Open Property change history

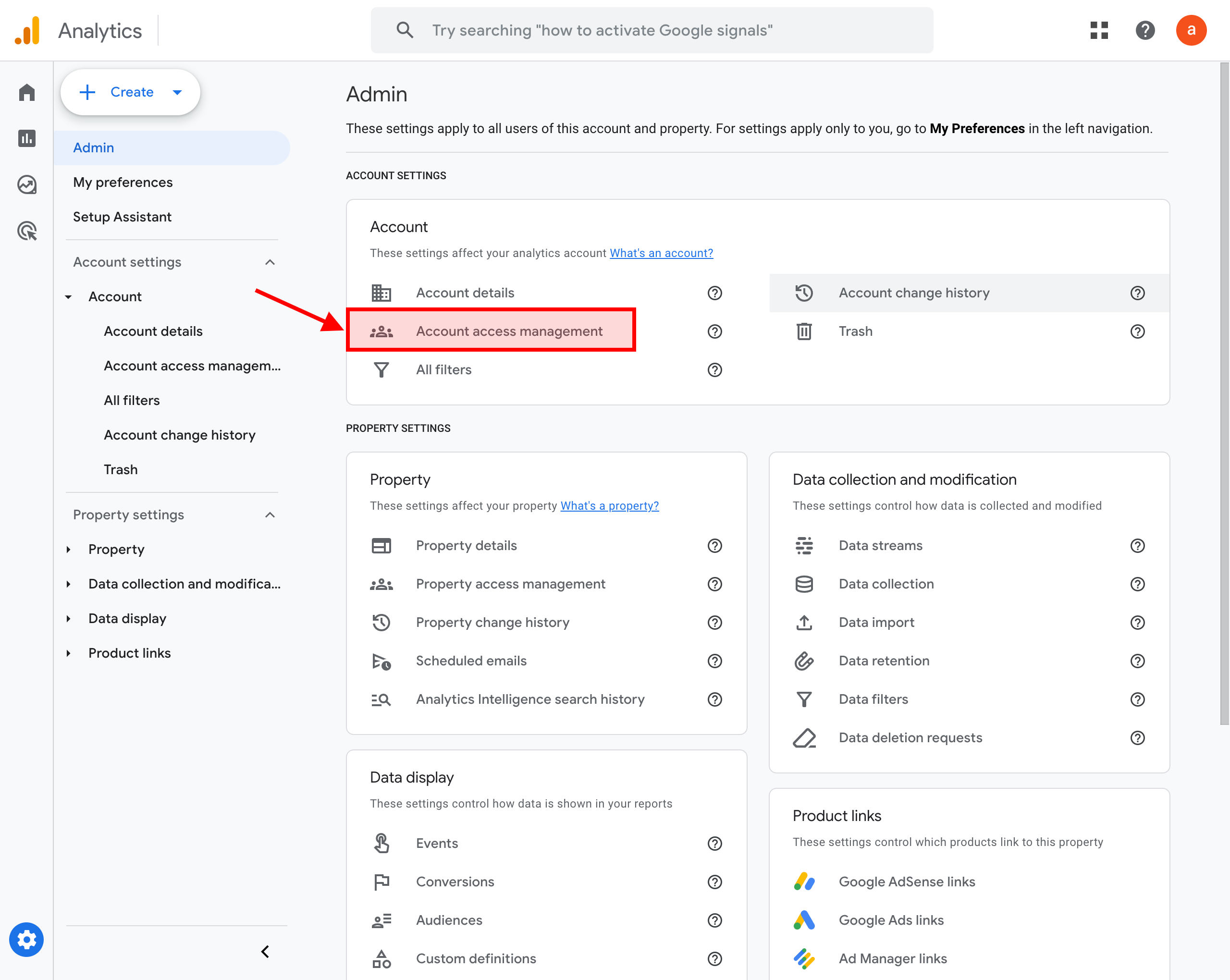pyautogui.click(x=492, y=622)
